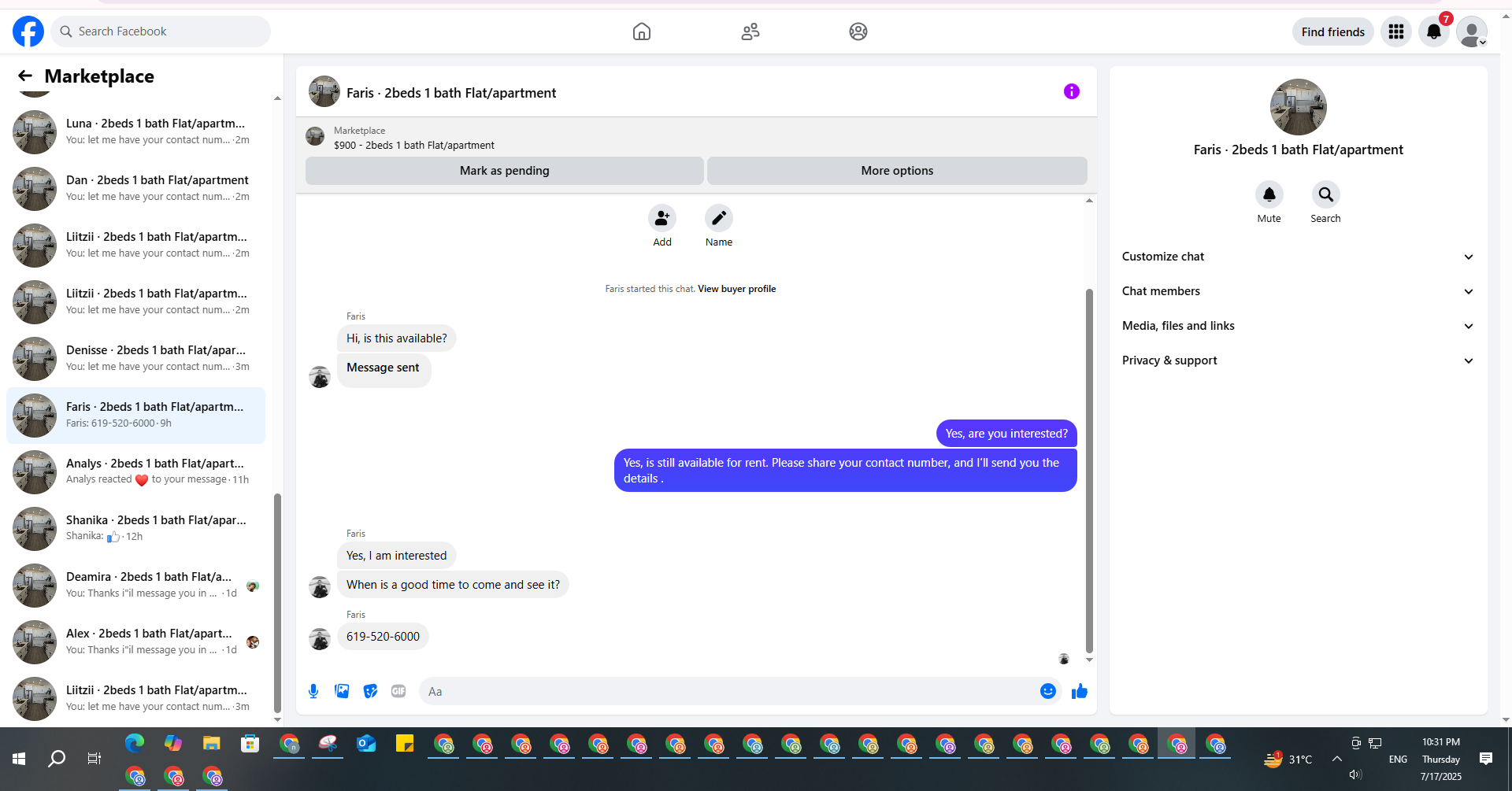Expand the Customize chat section
The image size is (1512, 791).
[x=1299, y=257]
